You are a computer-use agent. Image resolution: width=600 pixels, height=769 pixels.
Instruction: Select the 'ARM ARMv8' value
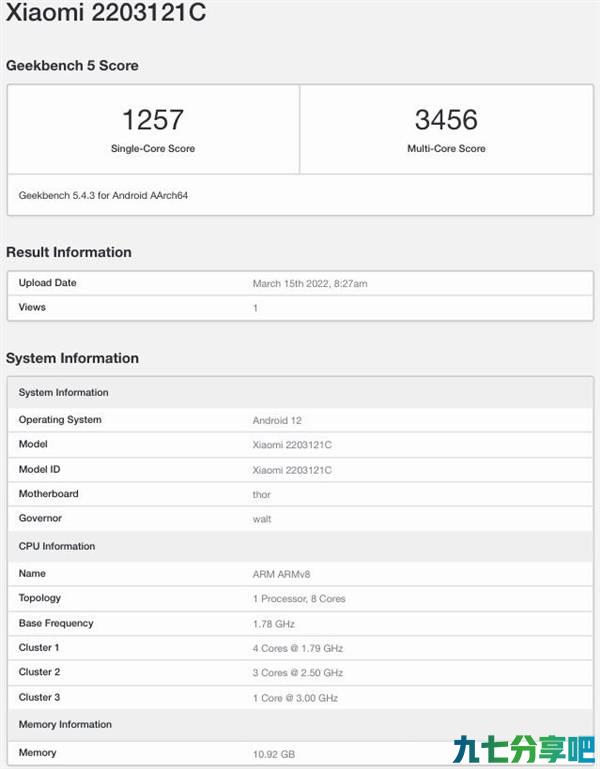pyautogui.click(x=281, y=574)
